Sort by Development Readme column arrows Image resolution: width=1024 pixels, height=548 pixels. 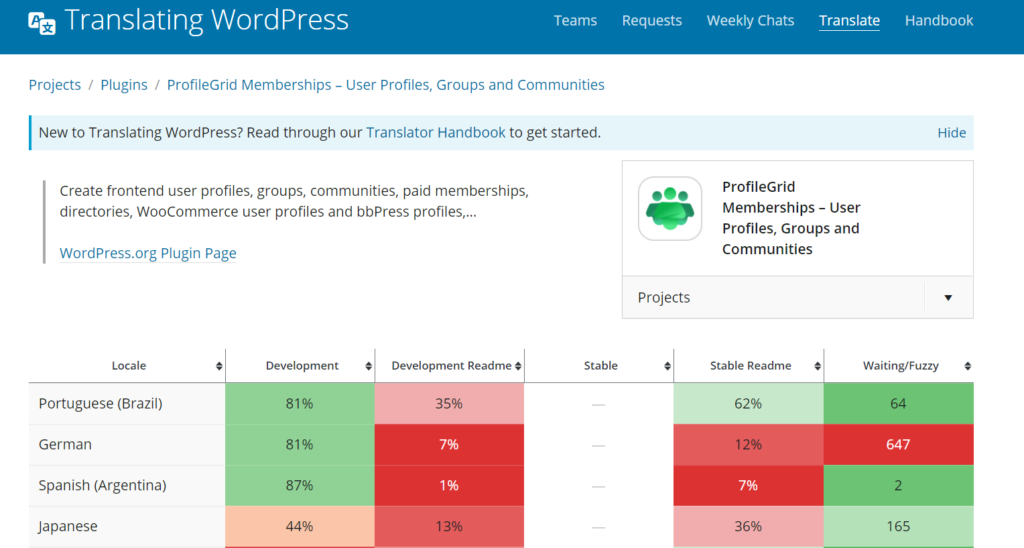518,367
